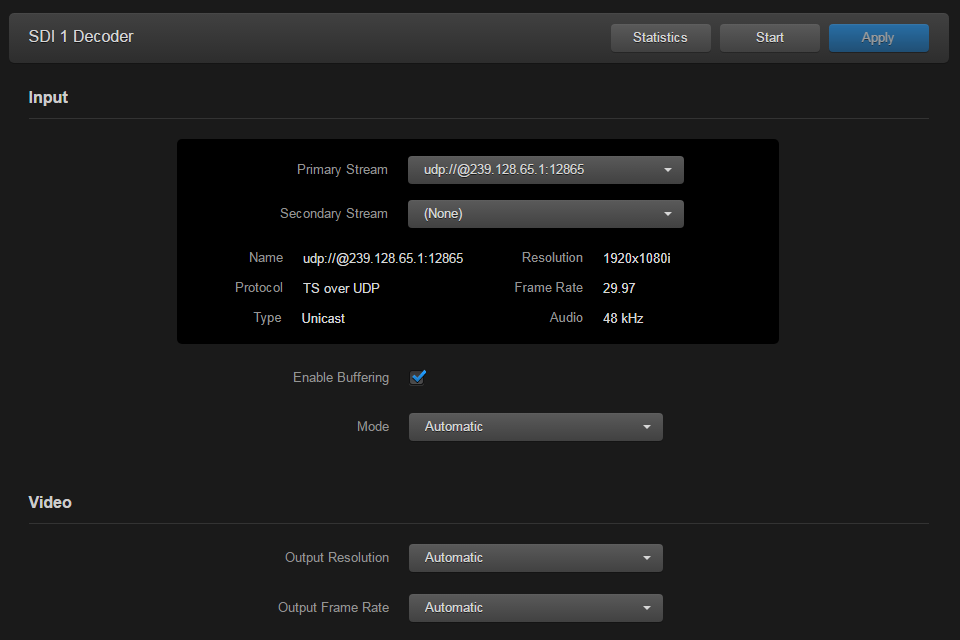Select the Output Resolution combo box
The image size is (960, 640).
(x=535, y=557)
